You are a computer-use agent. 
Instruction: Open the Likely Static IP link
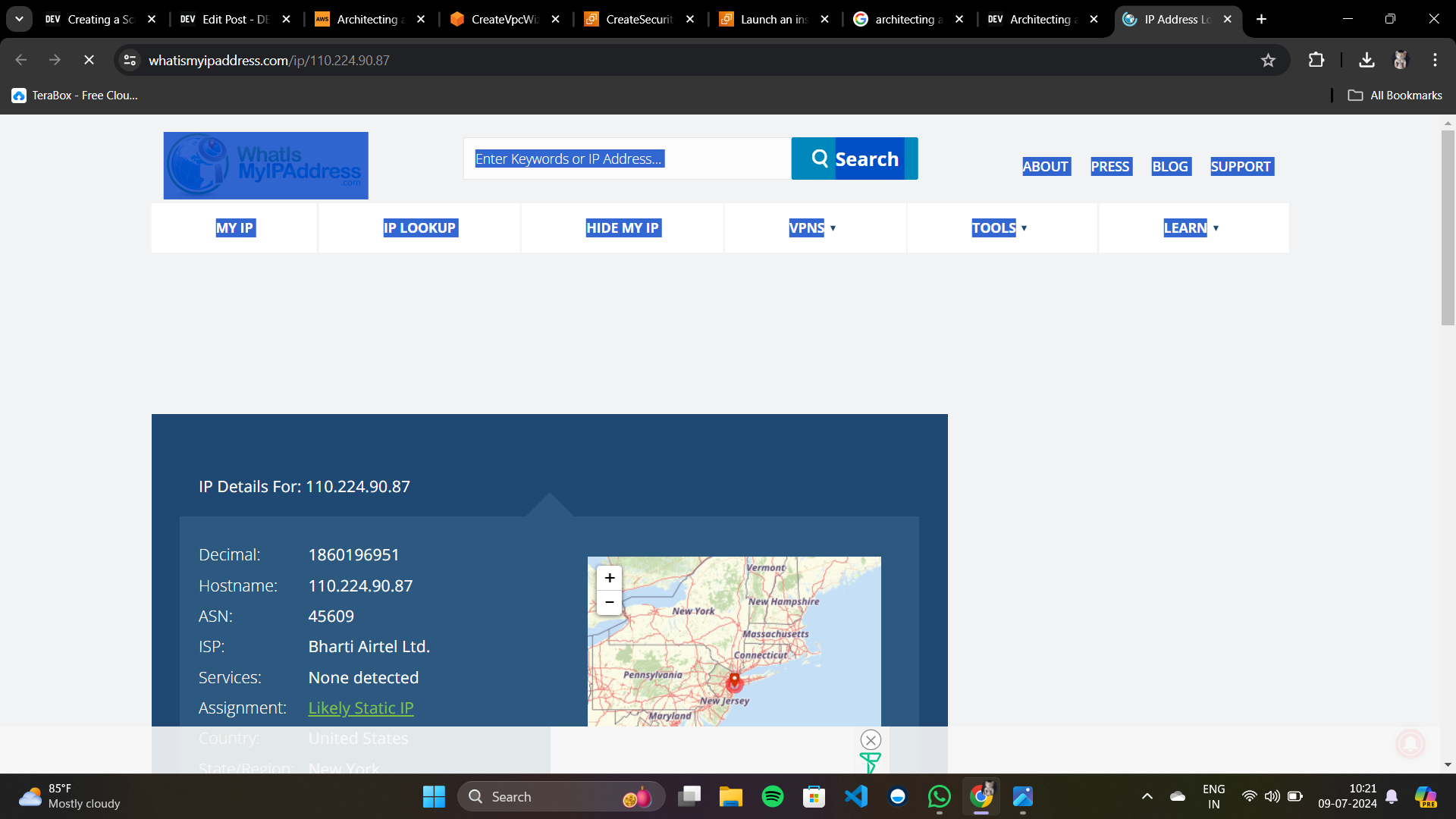360,708
